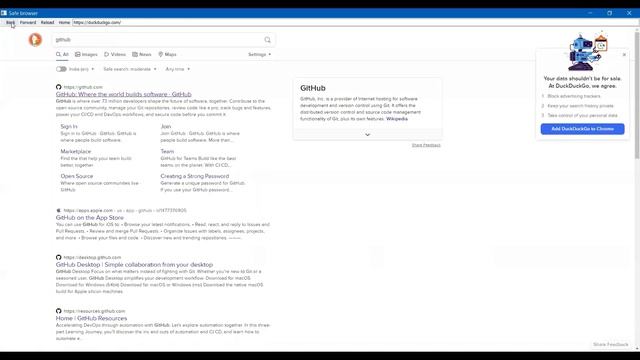The width and height of the screenshot is (640, 360).
Task: Open the Safe search: moderate dropdown
Action: click(130, 69)
